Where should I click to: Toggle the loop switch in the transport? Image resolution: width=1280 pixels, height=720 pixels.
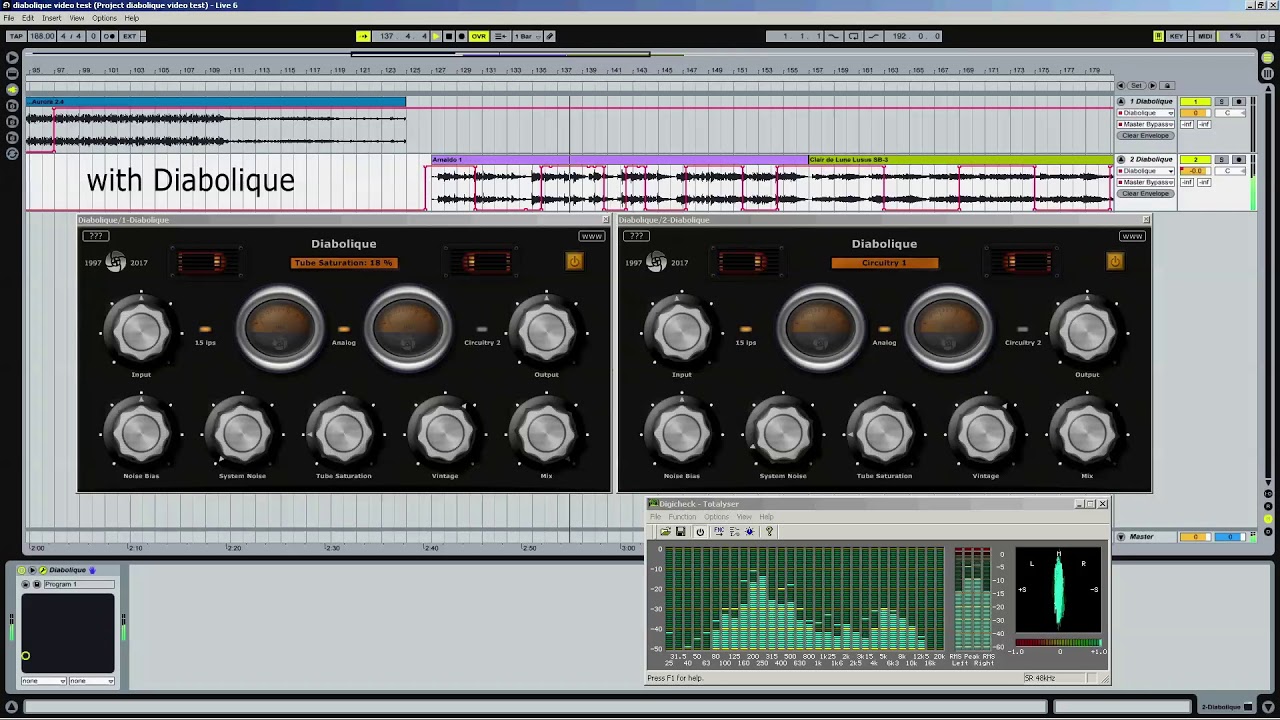tap(853, 36)
